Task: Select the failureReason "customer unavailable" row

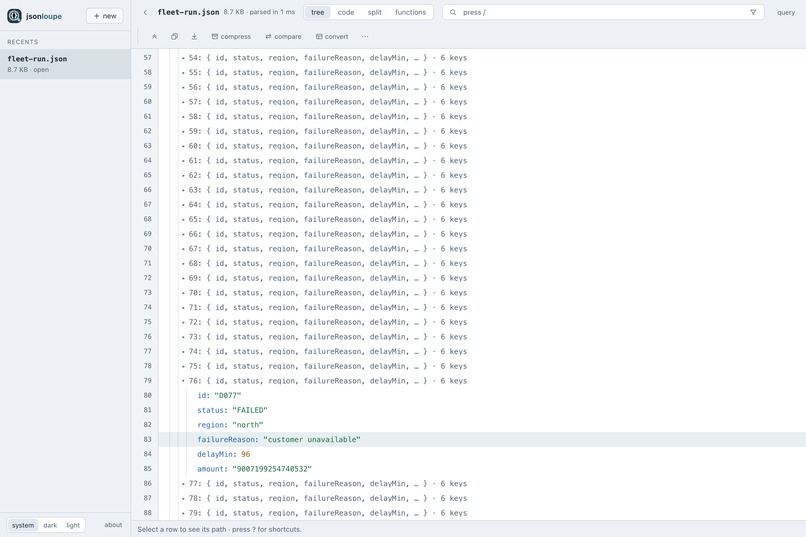Action: tap(482, 439)
